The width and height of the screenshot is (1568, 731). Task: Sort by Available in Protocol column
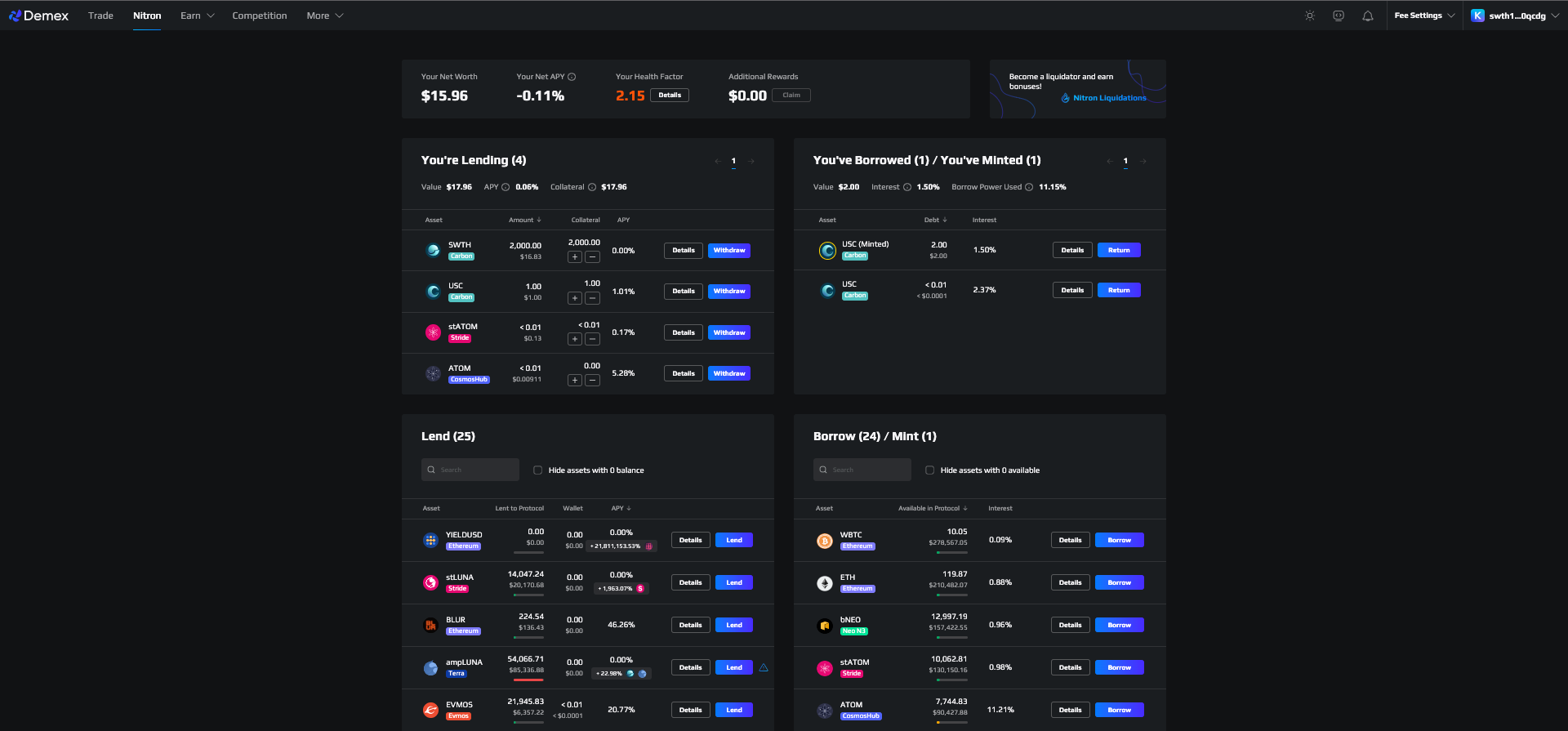point(933,508)
